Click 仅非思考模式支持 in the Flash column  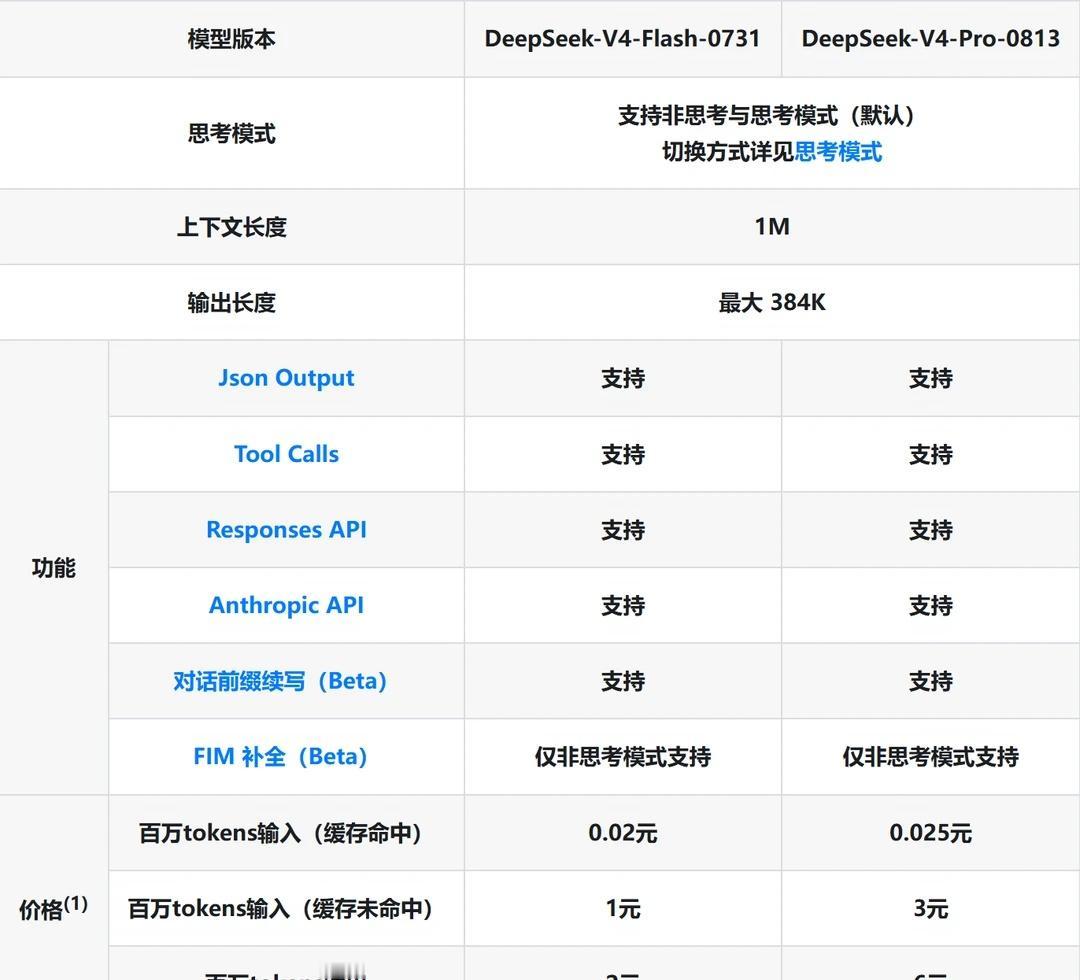tap(623, 757)
